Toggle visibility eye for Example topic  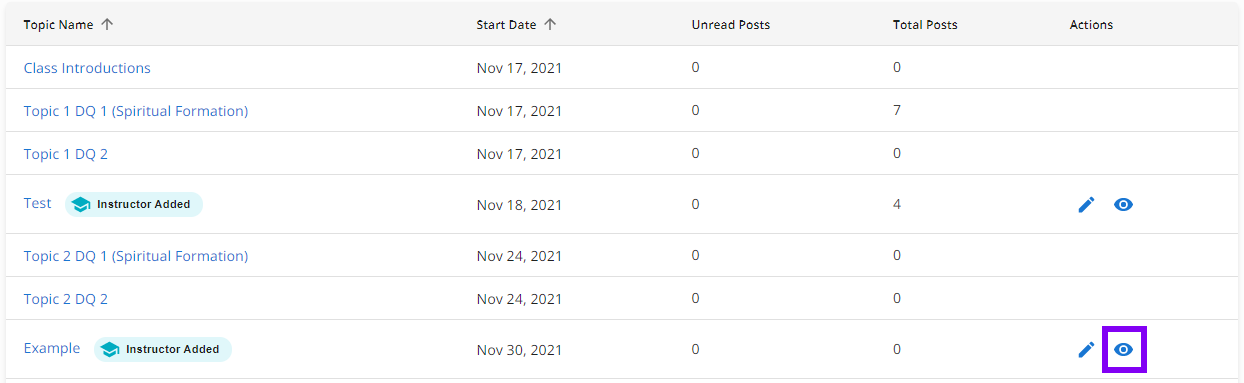1123,349
